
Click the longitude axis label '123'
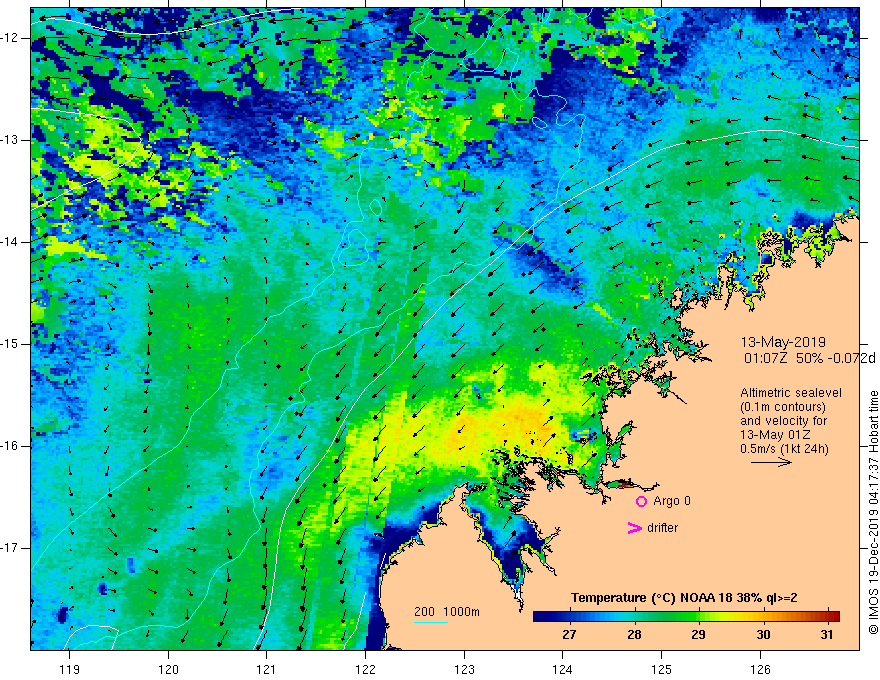tap(464, 669)
